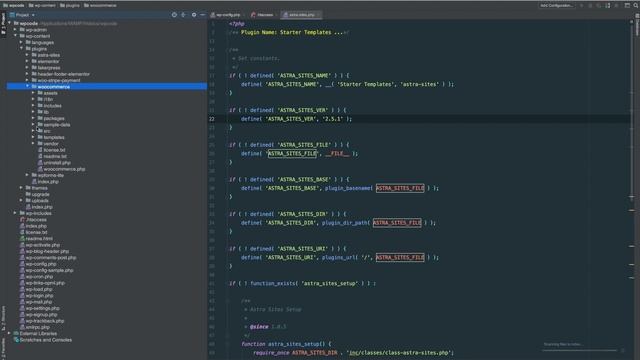Click the license.txt file icon under woocommerce
640x360 pixels.
pos(40,150)
